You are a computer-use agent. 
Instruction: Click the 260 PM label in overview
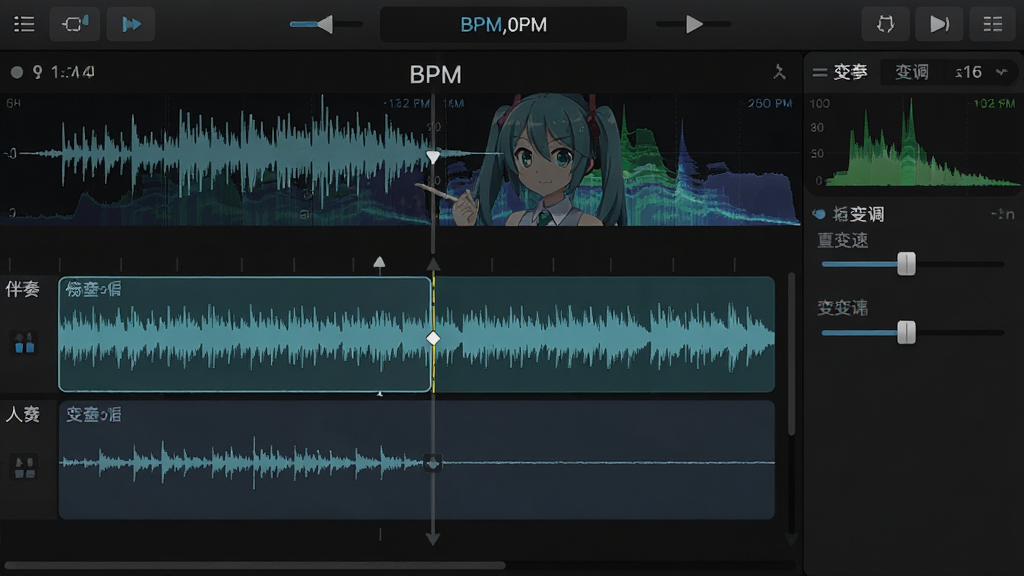point(770,103)
